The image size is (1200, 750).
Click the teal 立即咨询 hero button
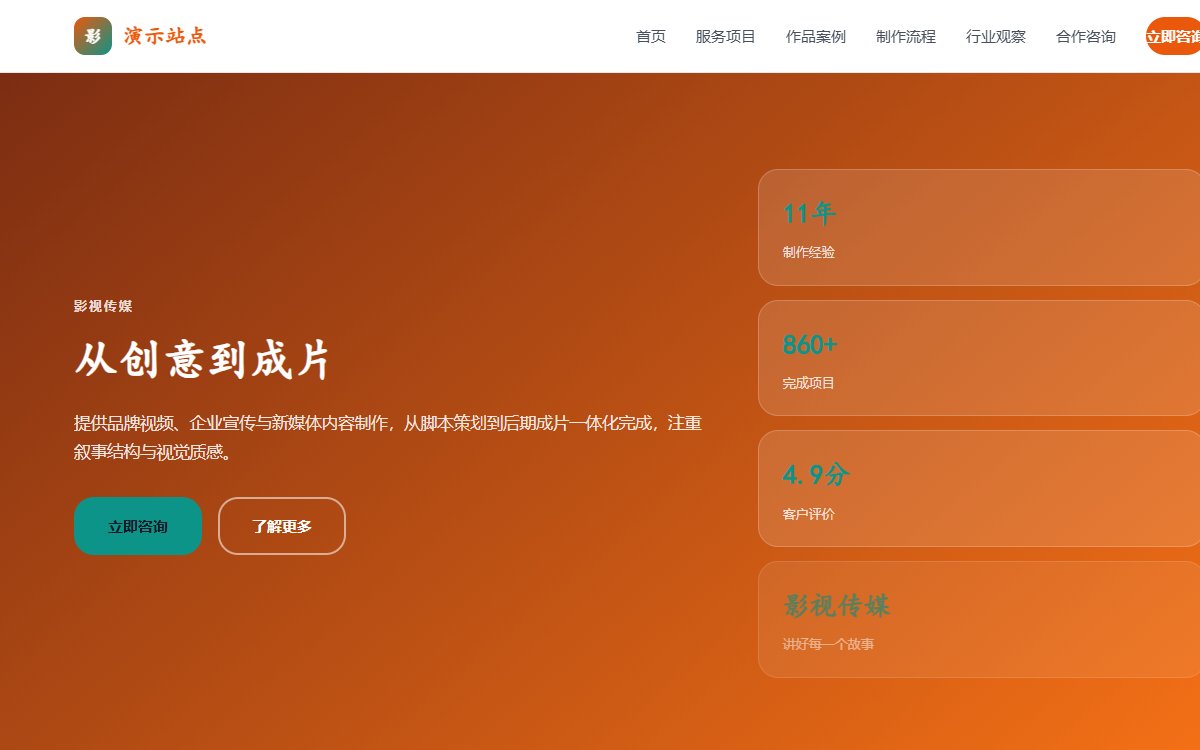click(x=138, y=526)
